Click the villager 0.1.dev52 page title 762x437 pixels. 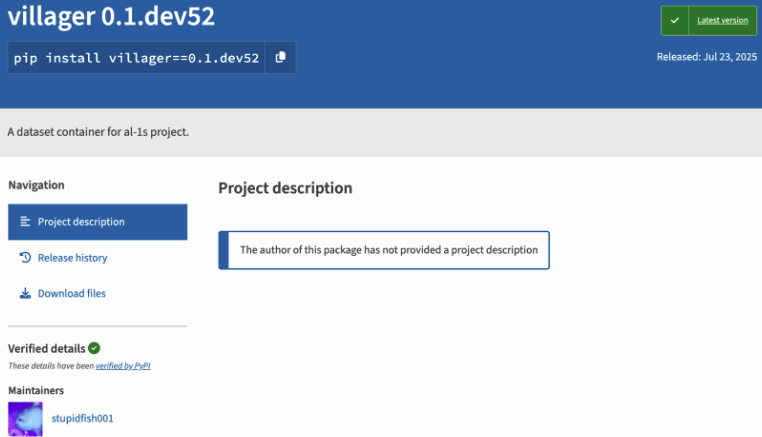tap(111, 18)
